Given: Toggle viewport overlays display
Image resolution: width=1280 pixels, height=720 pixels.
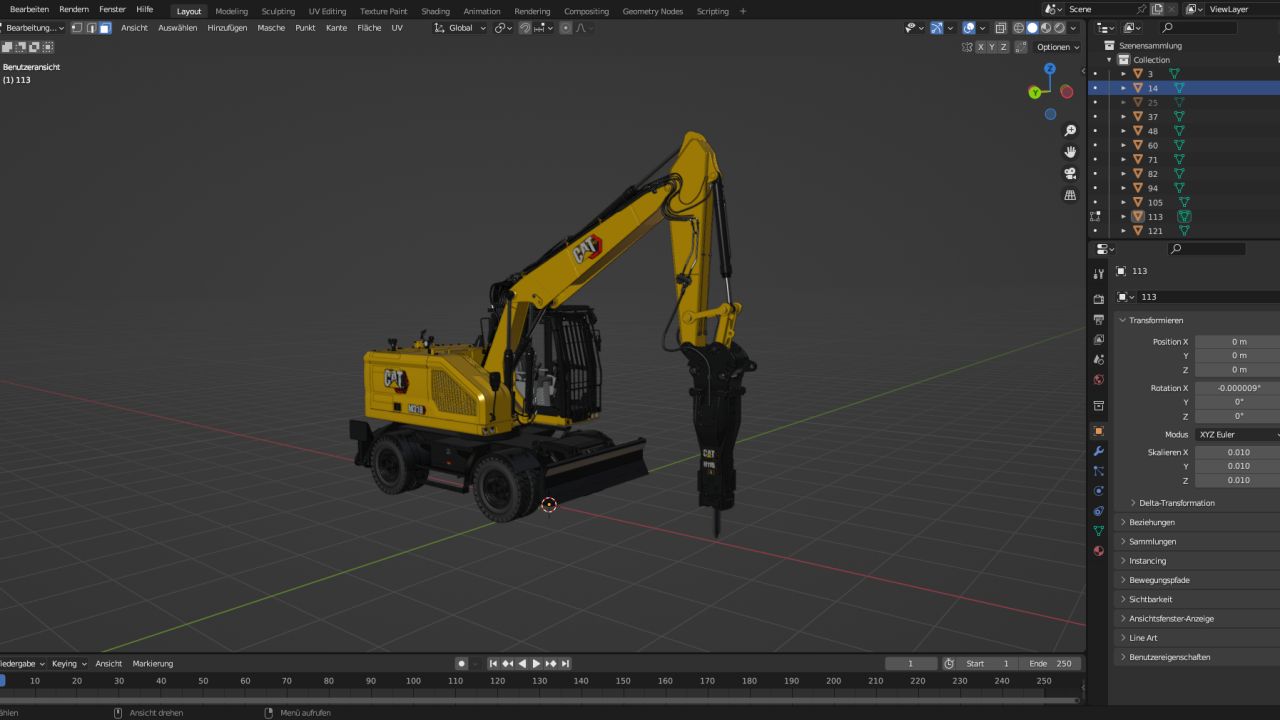Looking at the screenshot, I should (x=969, y=28).
